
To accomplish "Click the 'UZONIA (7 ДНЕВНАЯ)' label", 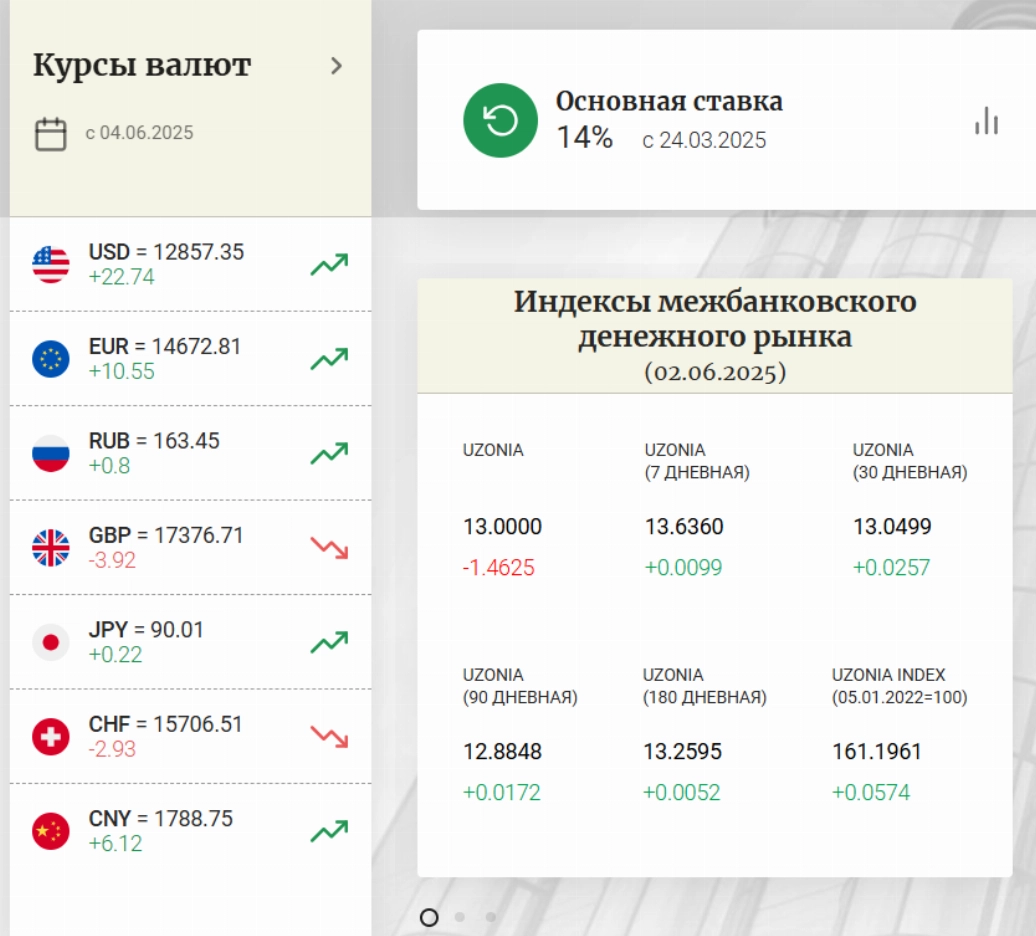I will 697,461.
